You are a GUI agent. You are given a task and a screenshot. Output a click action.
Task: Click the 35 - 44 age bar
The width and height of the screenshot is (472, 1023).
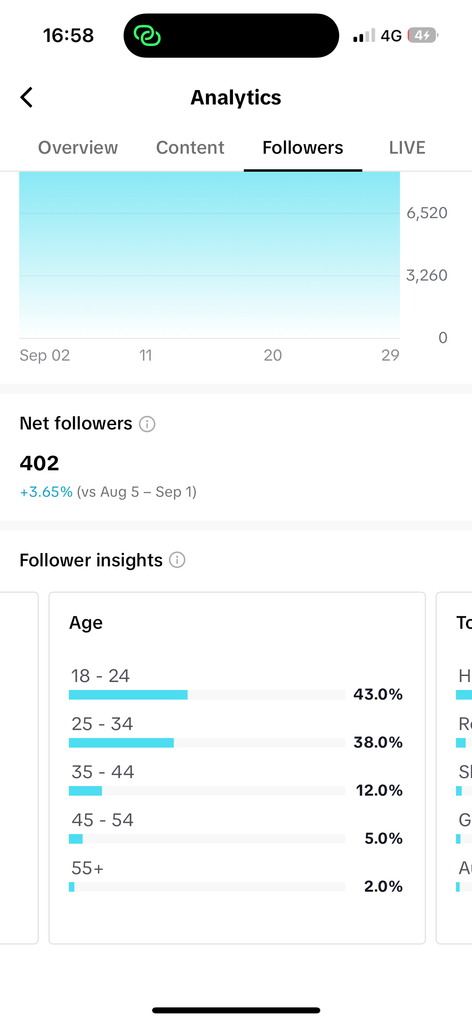click(207, 791)
